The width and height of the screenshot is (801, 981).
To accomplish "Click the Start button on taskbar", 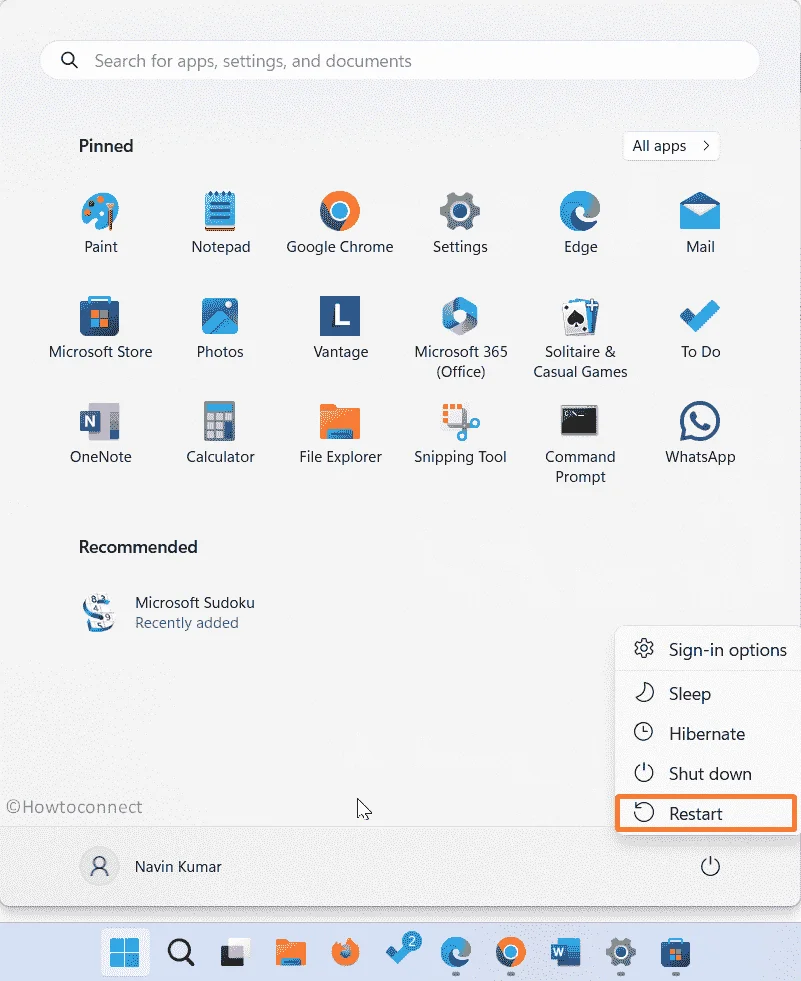I will pos(125,953).
